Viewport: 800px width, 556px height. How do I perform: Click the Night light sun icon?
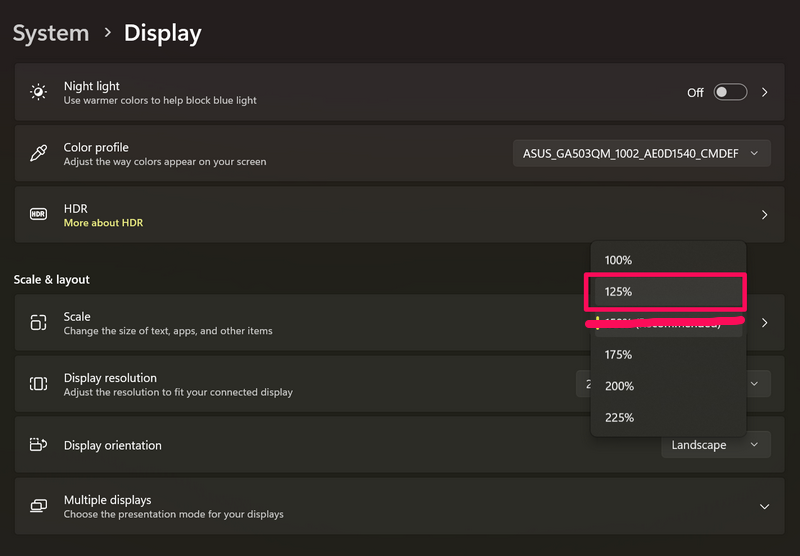click(38, 92)
